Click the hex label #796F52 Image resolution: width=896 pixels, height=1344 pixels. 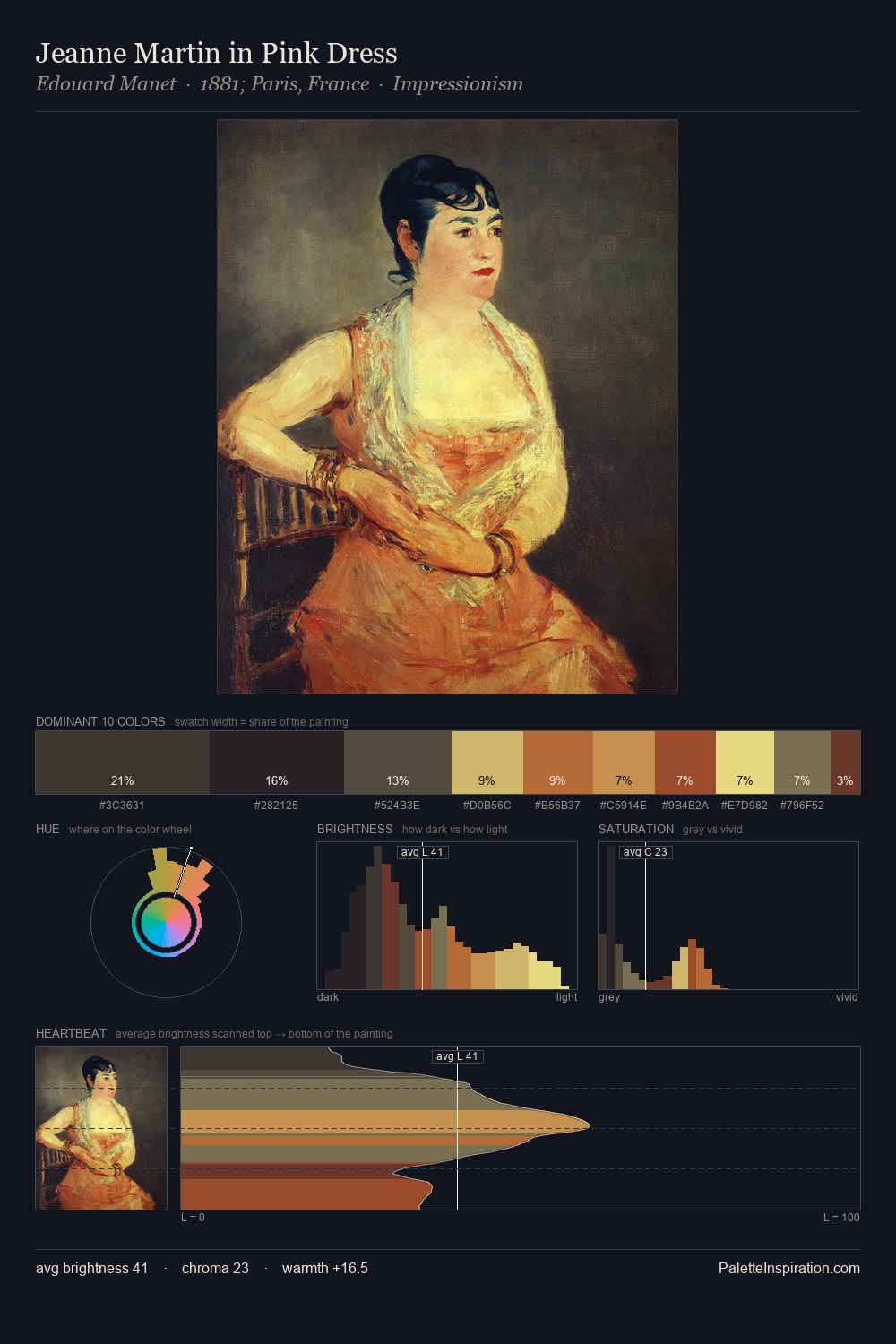click(x=802, y=806)
